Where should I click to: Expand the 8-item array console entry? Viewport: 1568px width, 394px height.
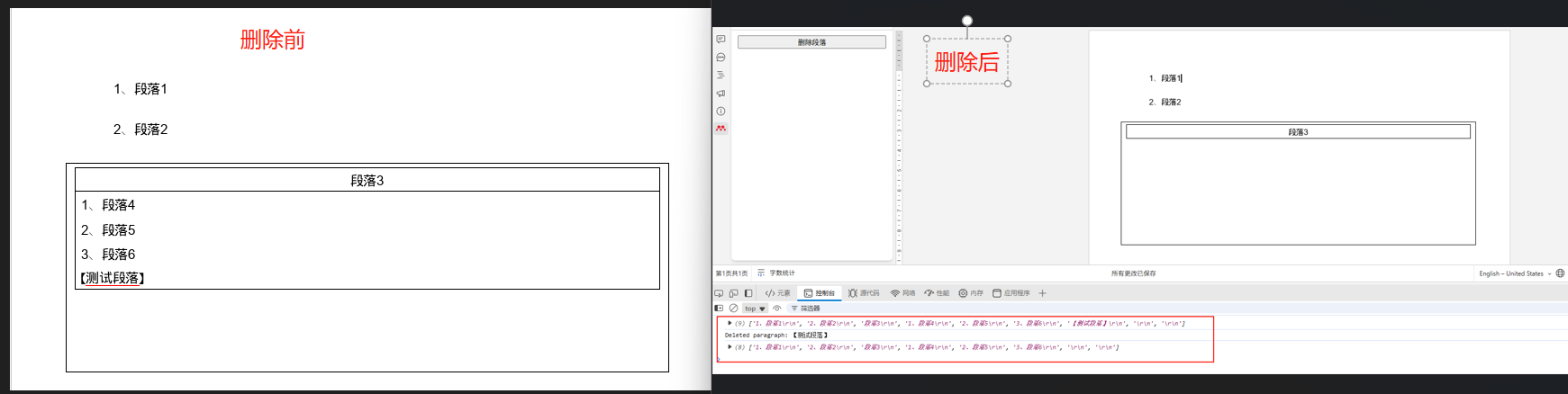(730, 347)
